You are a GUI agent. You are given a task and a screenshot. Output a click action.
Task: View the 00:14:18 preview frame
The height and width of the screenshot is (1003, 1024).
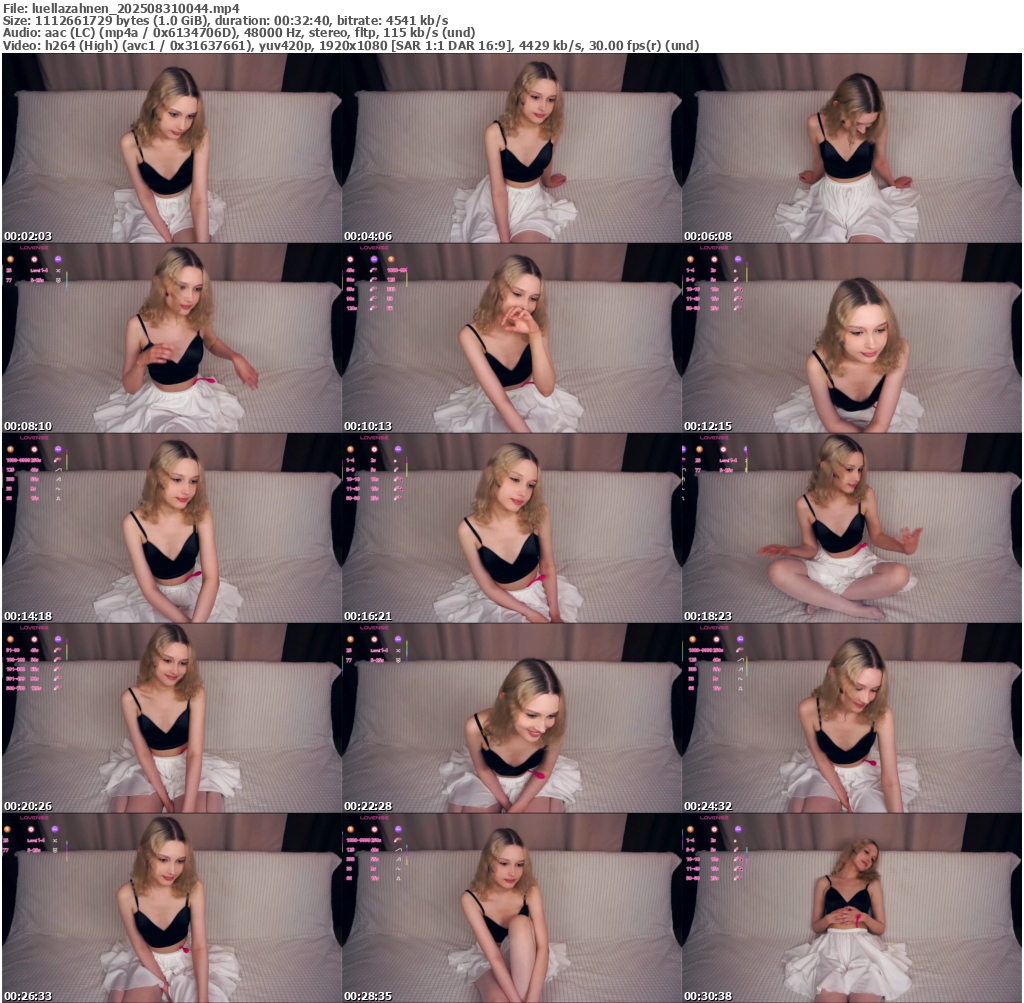172,528
